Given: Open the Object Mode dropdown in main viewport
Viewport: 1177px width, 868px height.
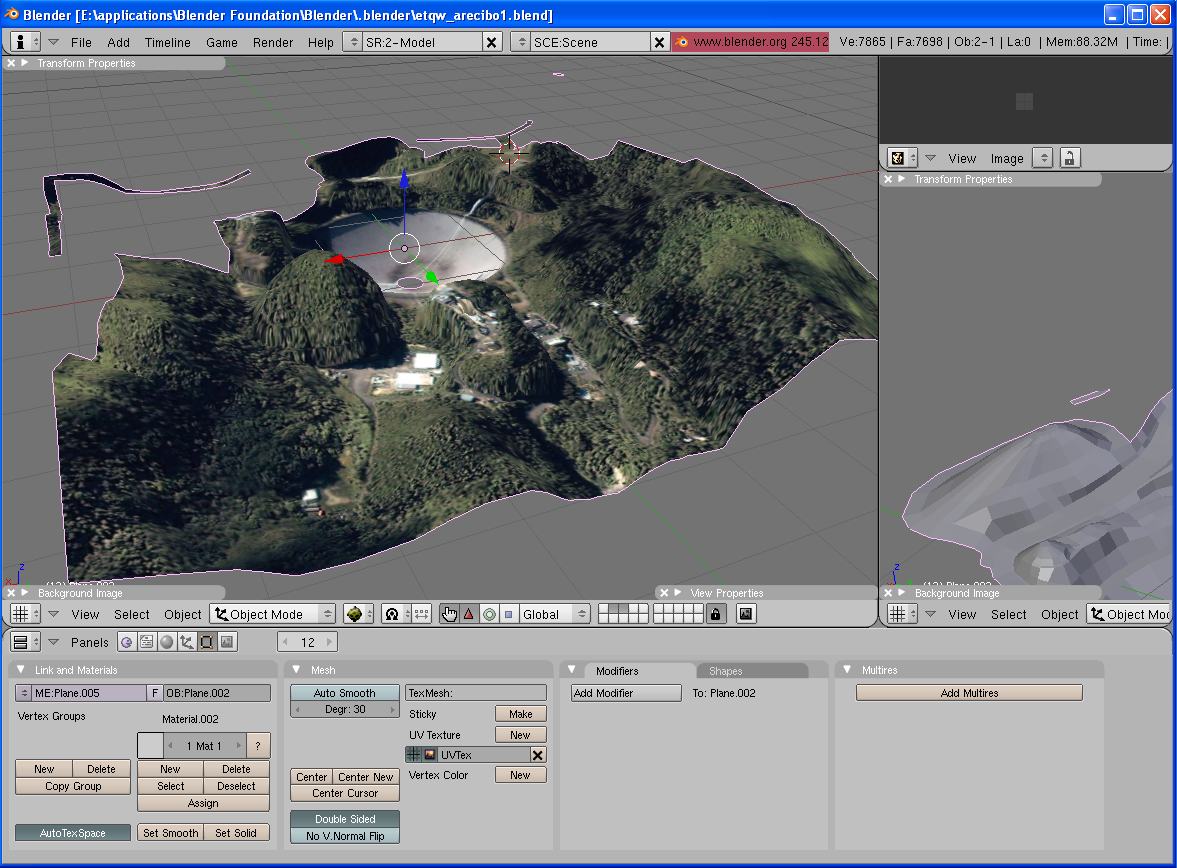Looking at the screenshot, I should [x=272, y=614].
